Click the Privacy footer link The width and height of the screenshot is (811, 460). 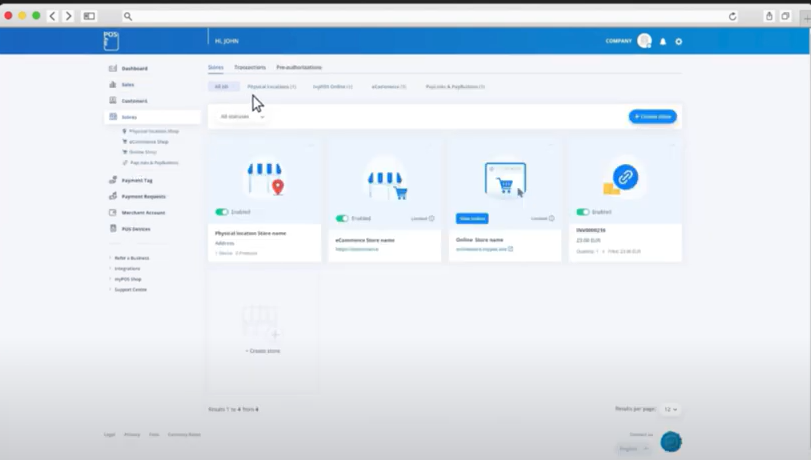click(x=132, y=435)
